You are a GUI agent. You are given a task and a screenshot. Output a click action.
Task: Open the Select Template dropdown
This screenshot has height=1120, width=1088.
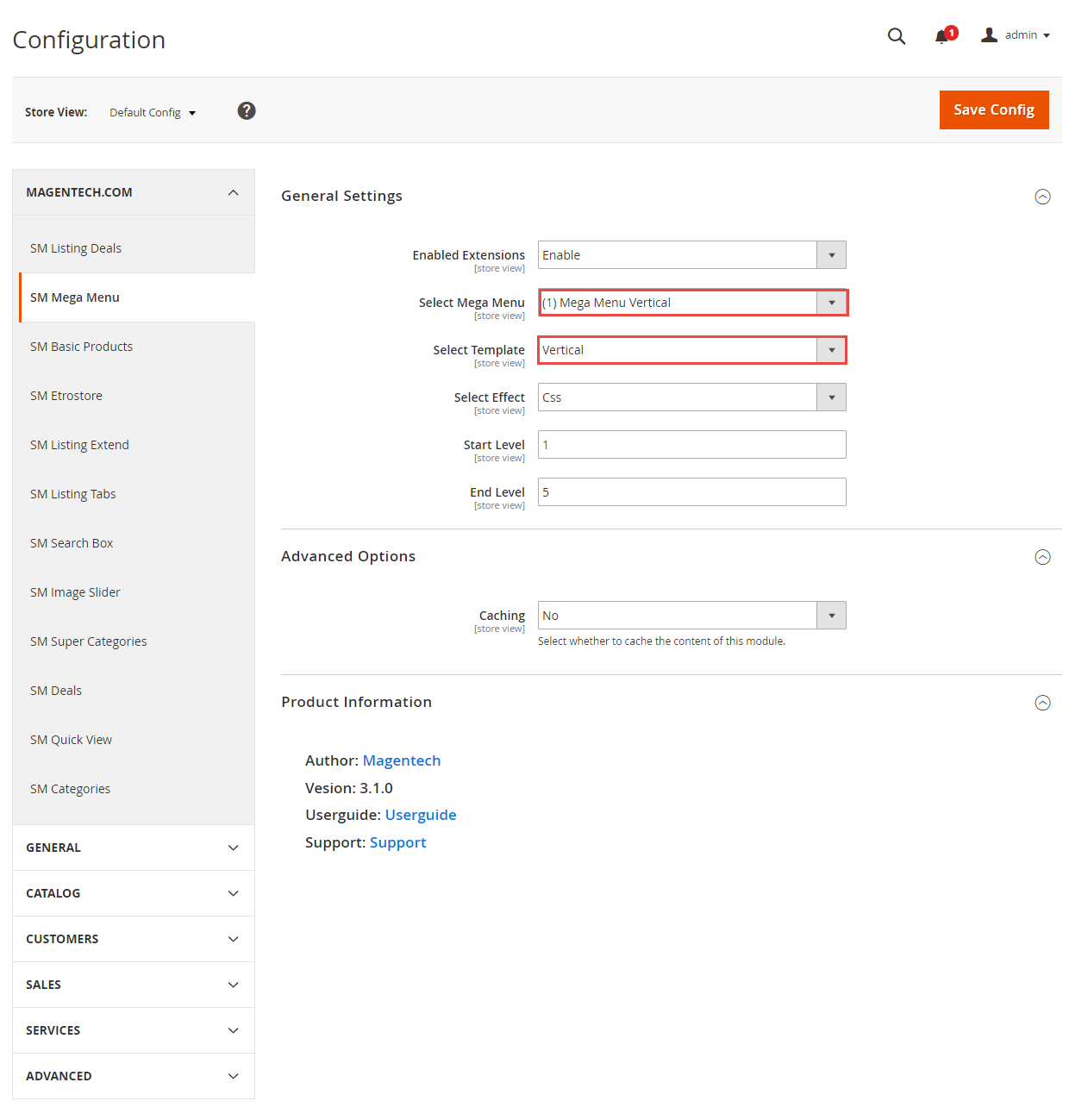692,350
